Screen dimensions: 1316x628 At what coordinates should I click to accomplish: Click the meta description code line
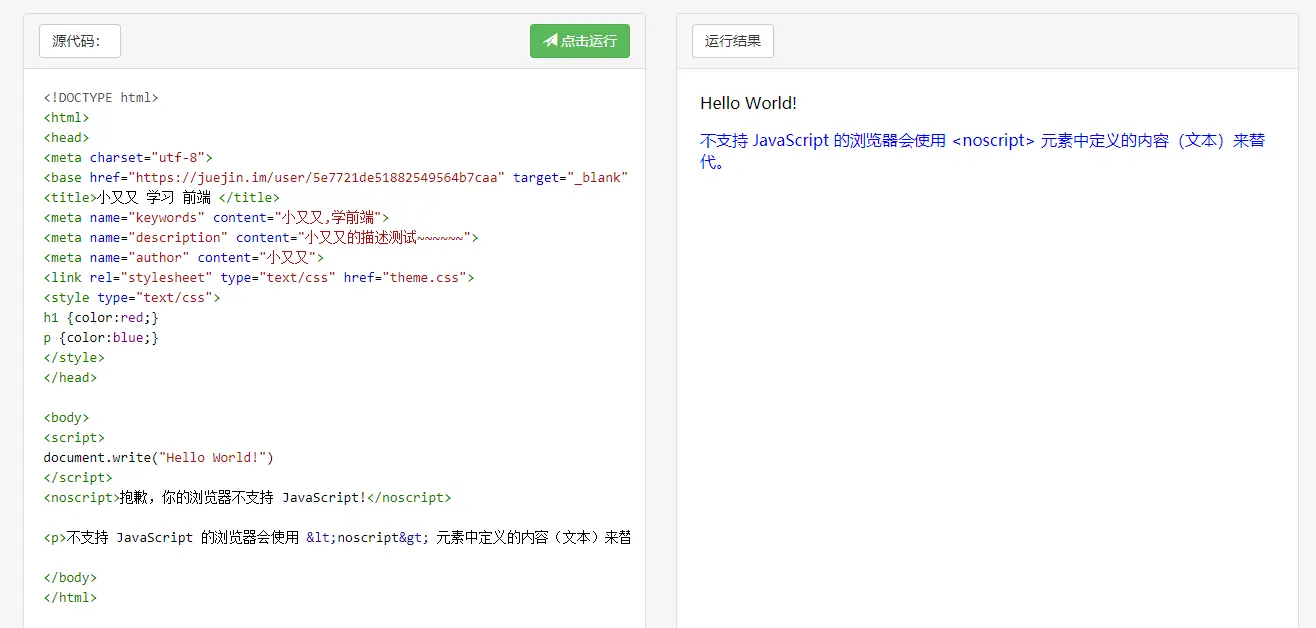point(261,238)
